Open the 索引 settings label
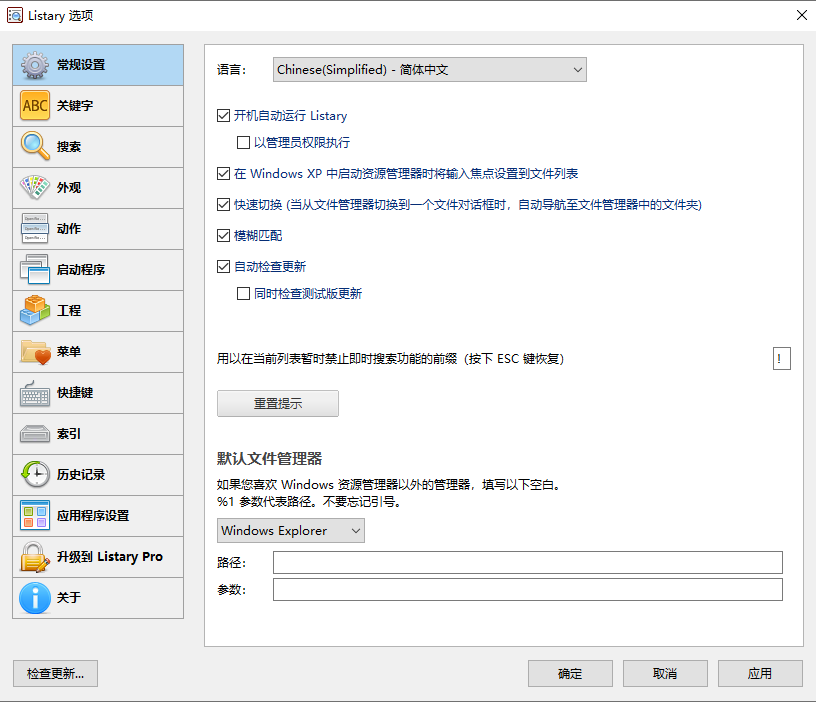 coord(69,434)
